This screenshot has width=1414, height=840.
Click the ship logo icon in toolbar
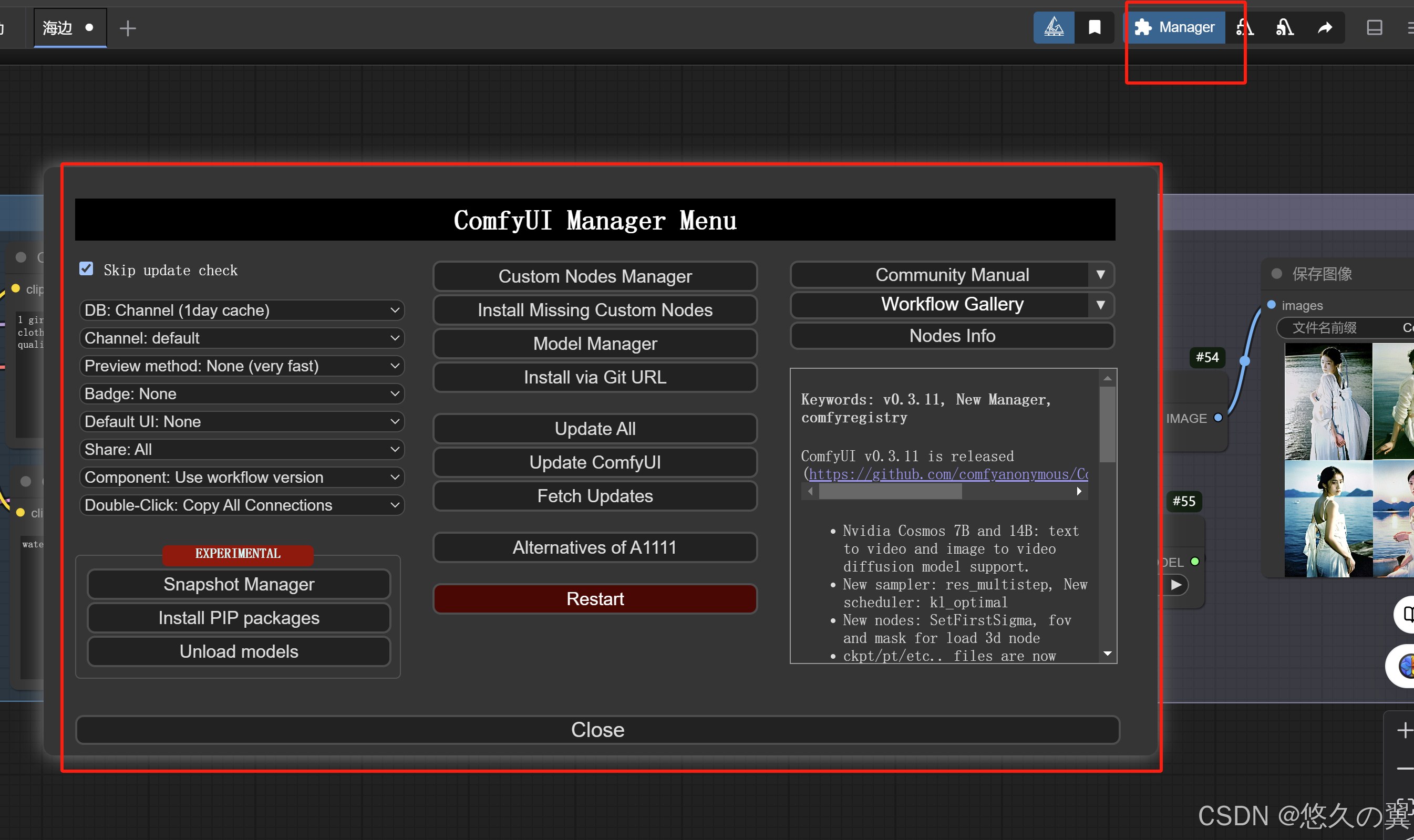(1054, 27)
